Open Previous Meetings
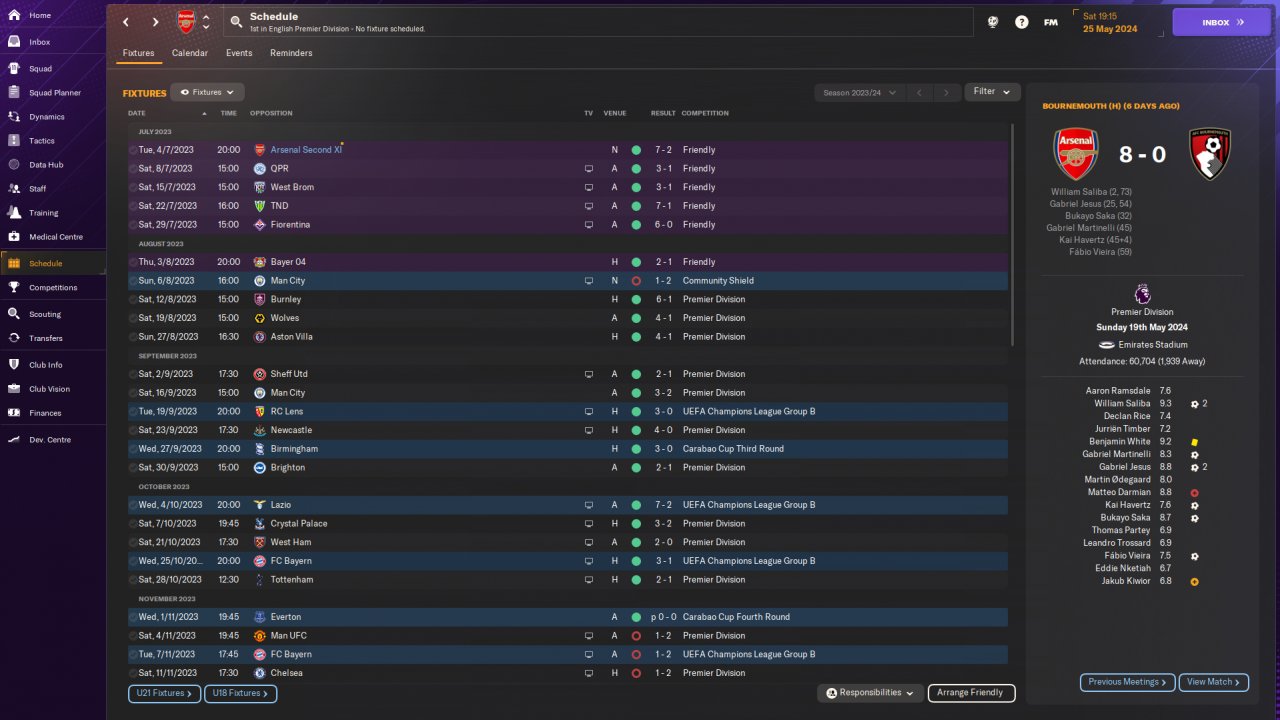This screenshot has height=720, width=1280. [x=1127, y=682]
